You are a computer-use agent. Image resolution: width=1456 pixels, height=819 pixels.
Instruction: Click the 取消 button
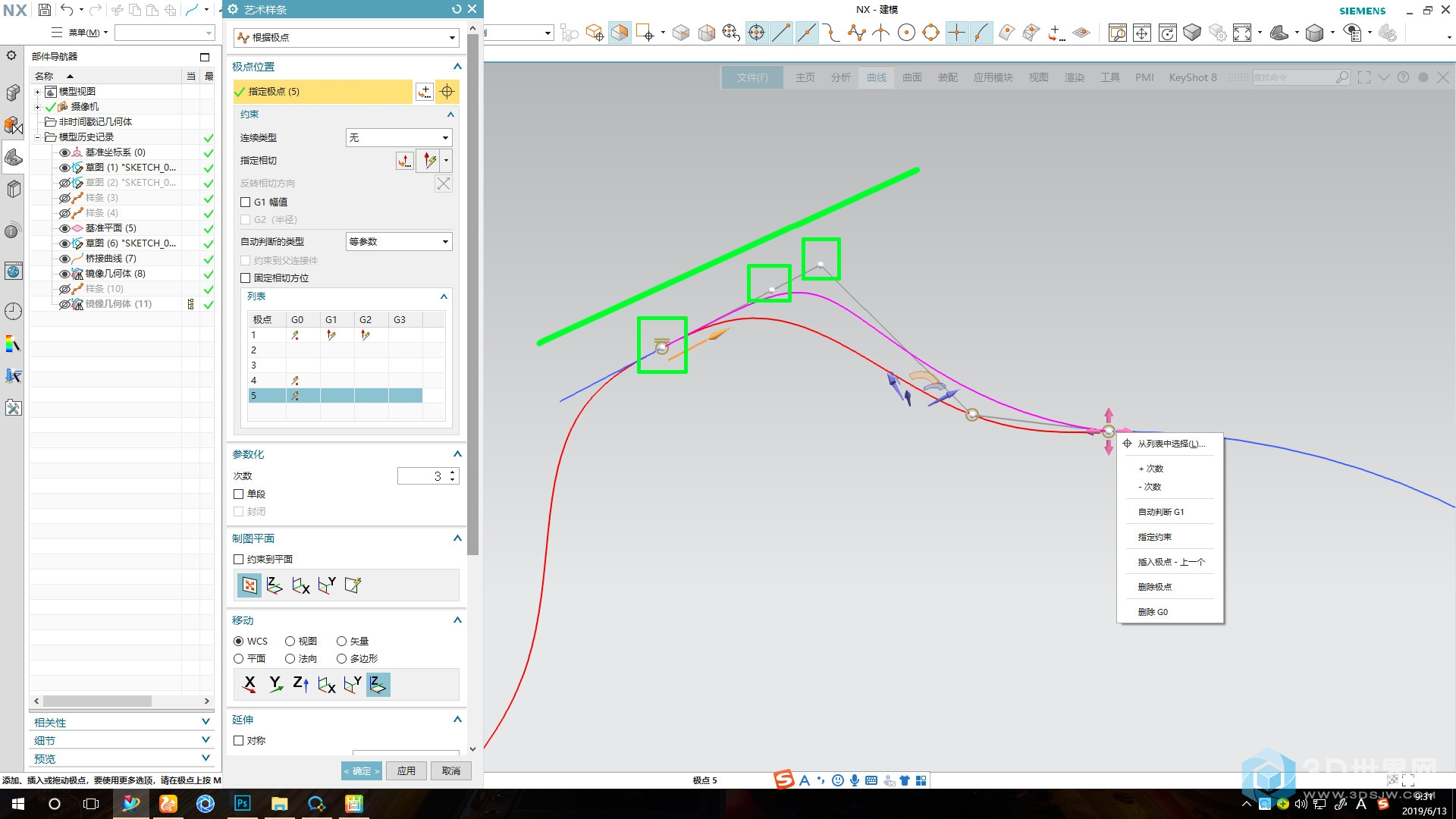click(x=451, y=771)
